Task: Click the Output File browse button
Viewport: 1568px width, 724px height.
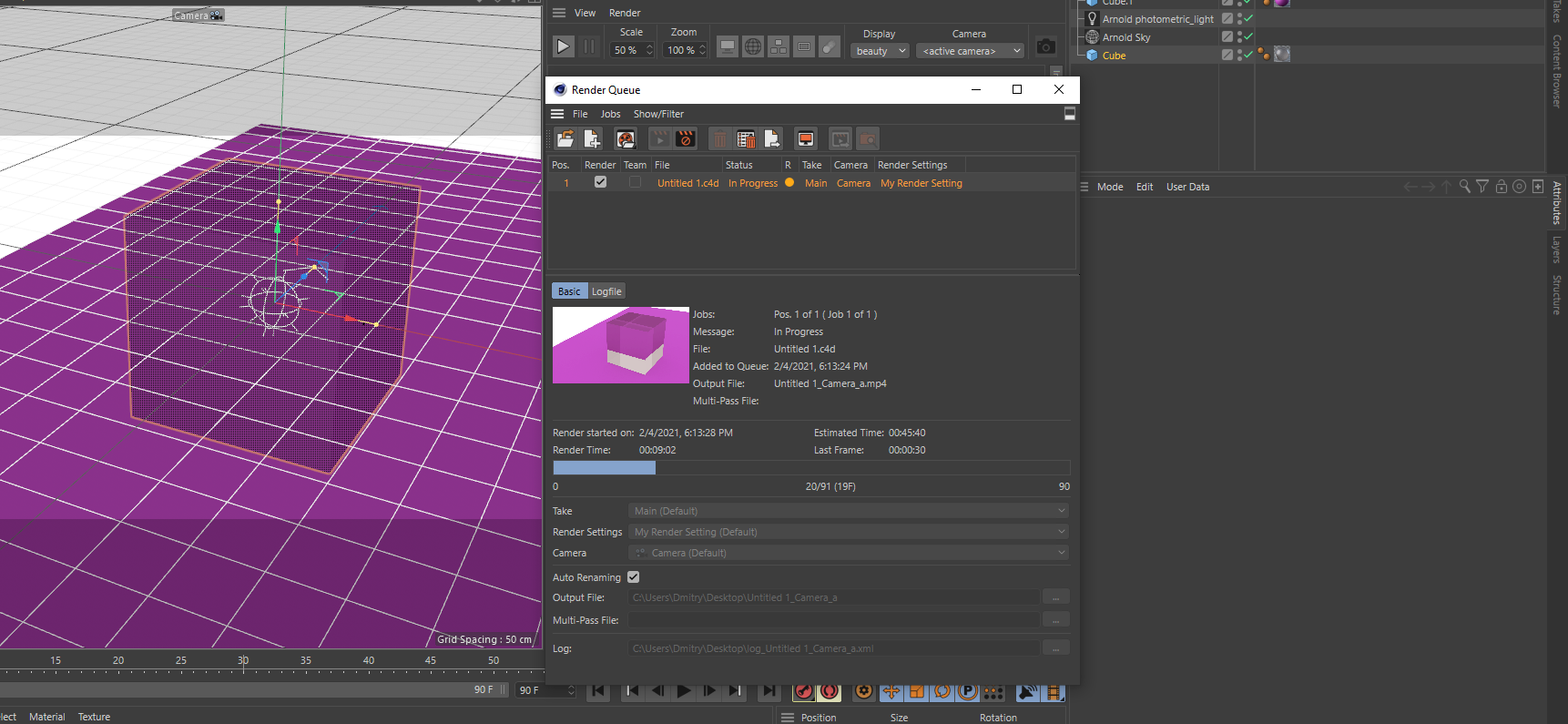Action: (x=1055, y=597)
